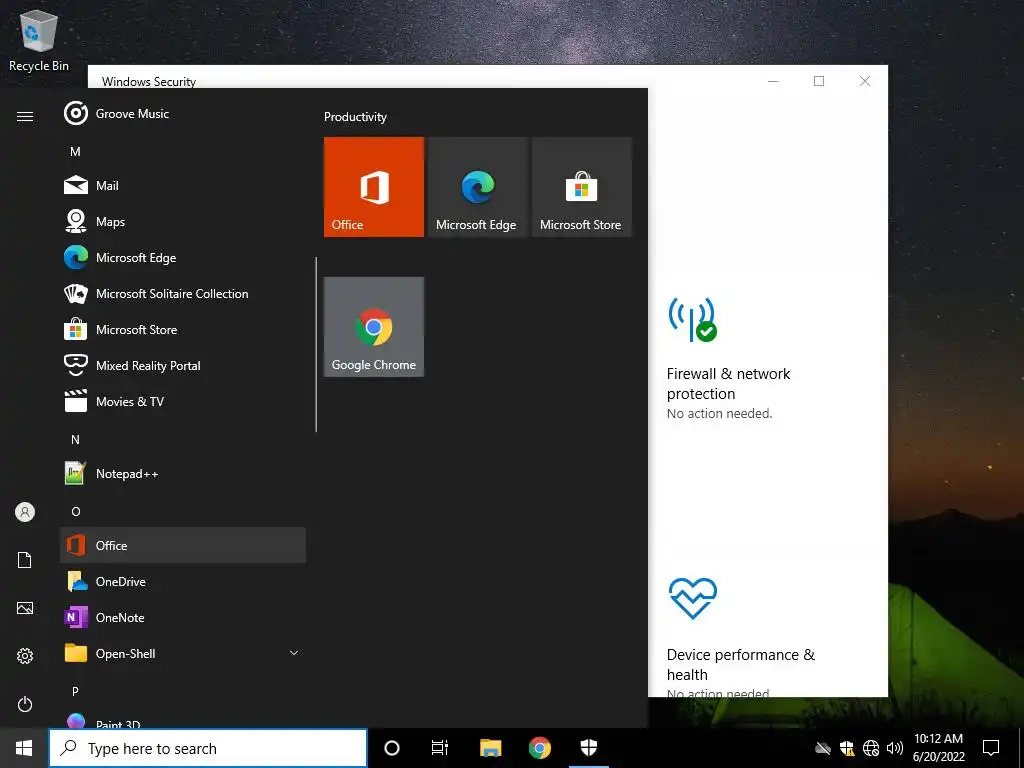Open File Explorer from the taskbar
Screen dimensions: 1024x768
[490, 748]
